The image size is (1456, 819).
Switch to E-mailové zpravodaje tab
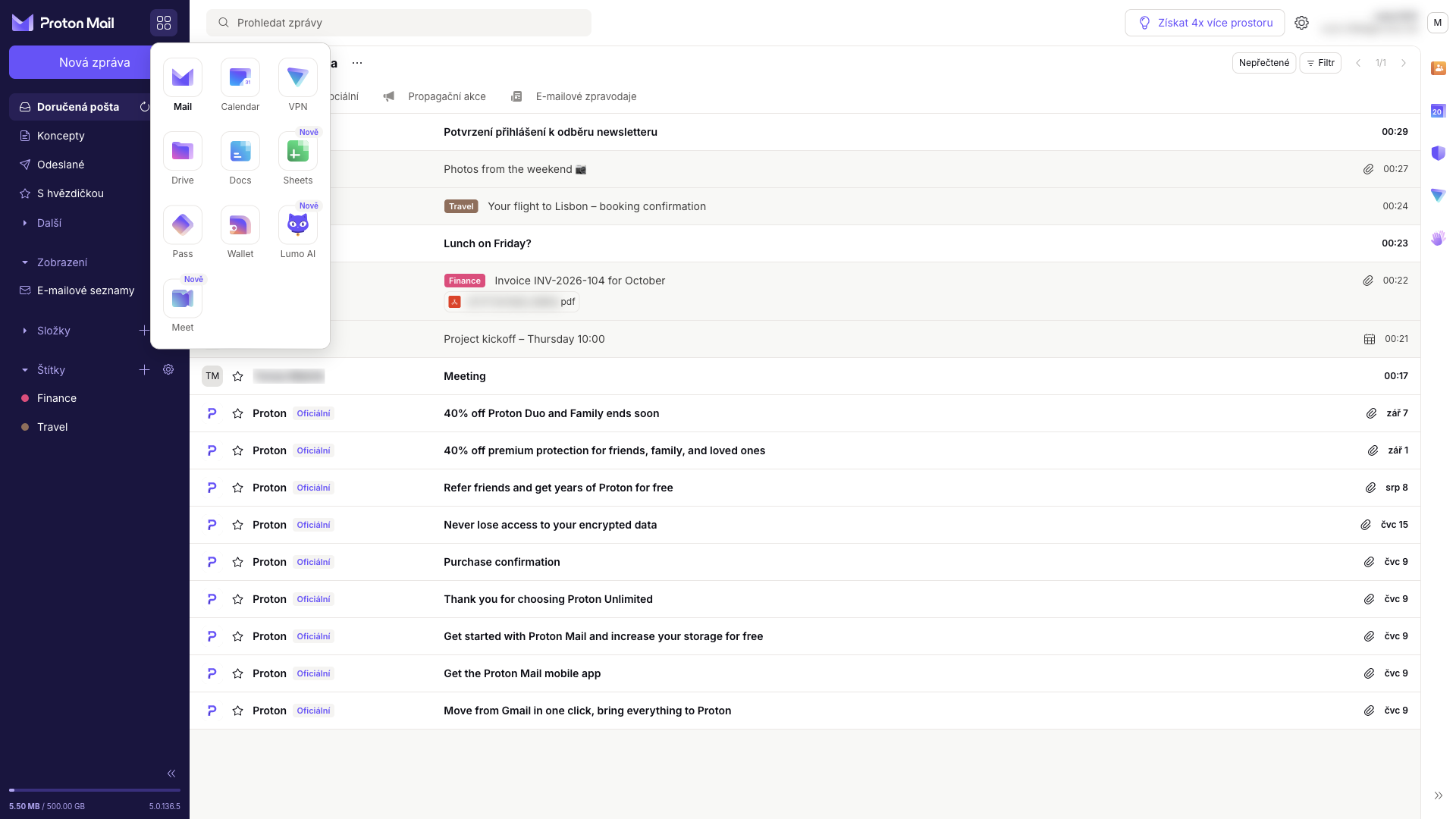point(574,96)
